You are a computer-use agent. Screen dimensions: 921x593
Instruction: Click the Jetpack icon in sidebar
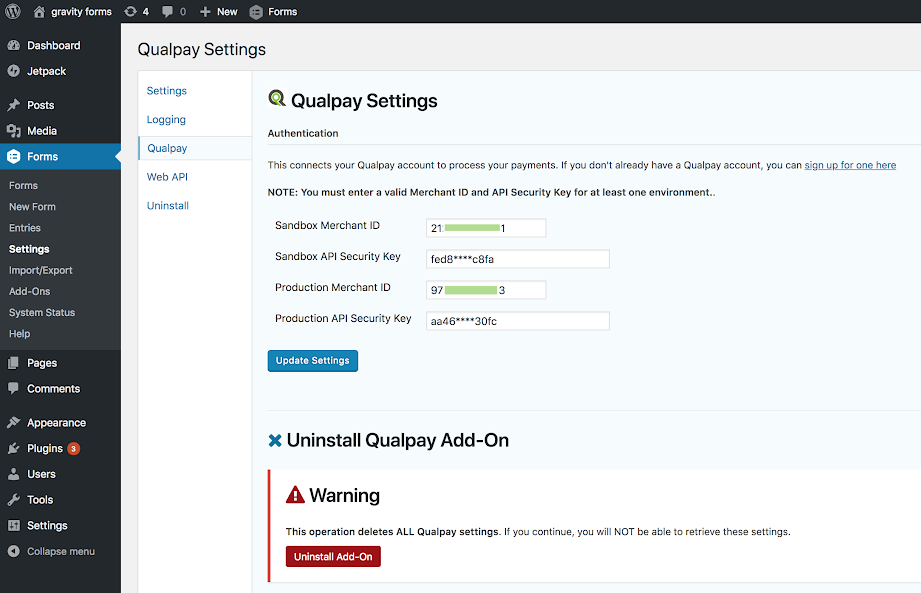14,71
